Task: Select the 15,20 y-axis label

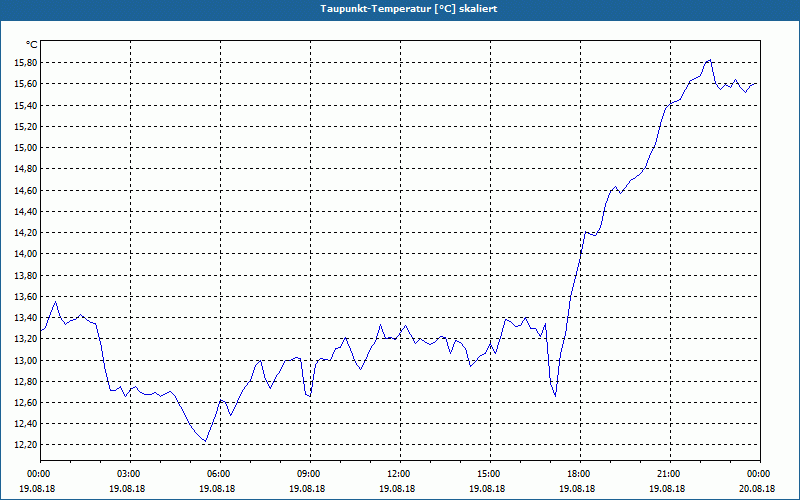Action: coord(27,126)
